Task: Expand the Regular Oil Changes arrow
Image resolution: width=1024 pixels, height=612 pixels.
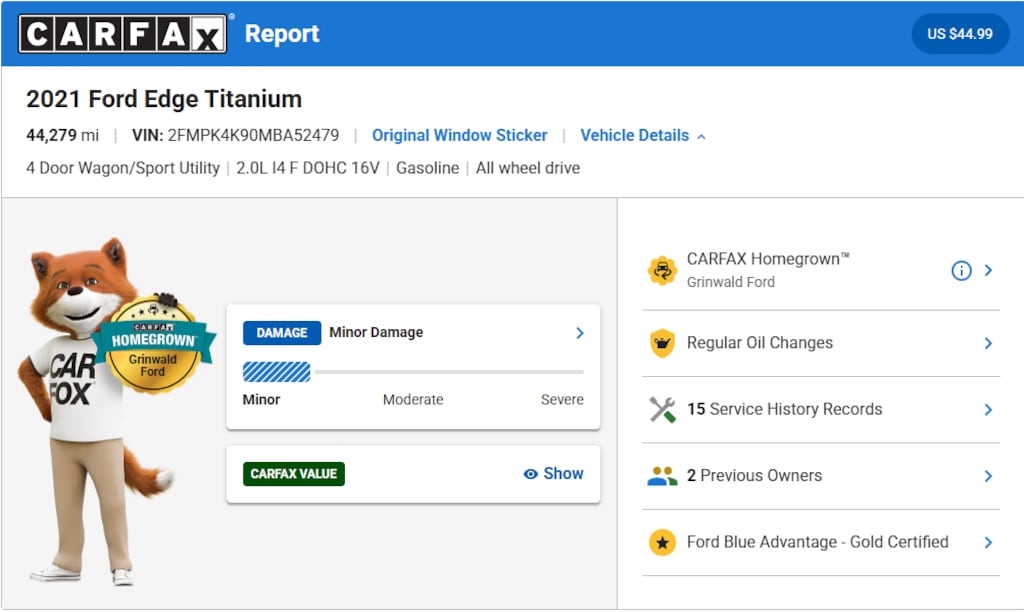Action: click(988, 344)
